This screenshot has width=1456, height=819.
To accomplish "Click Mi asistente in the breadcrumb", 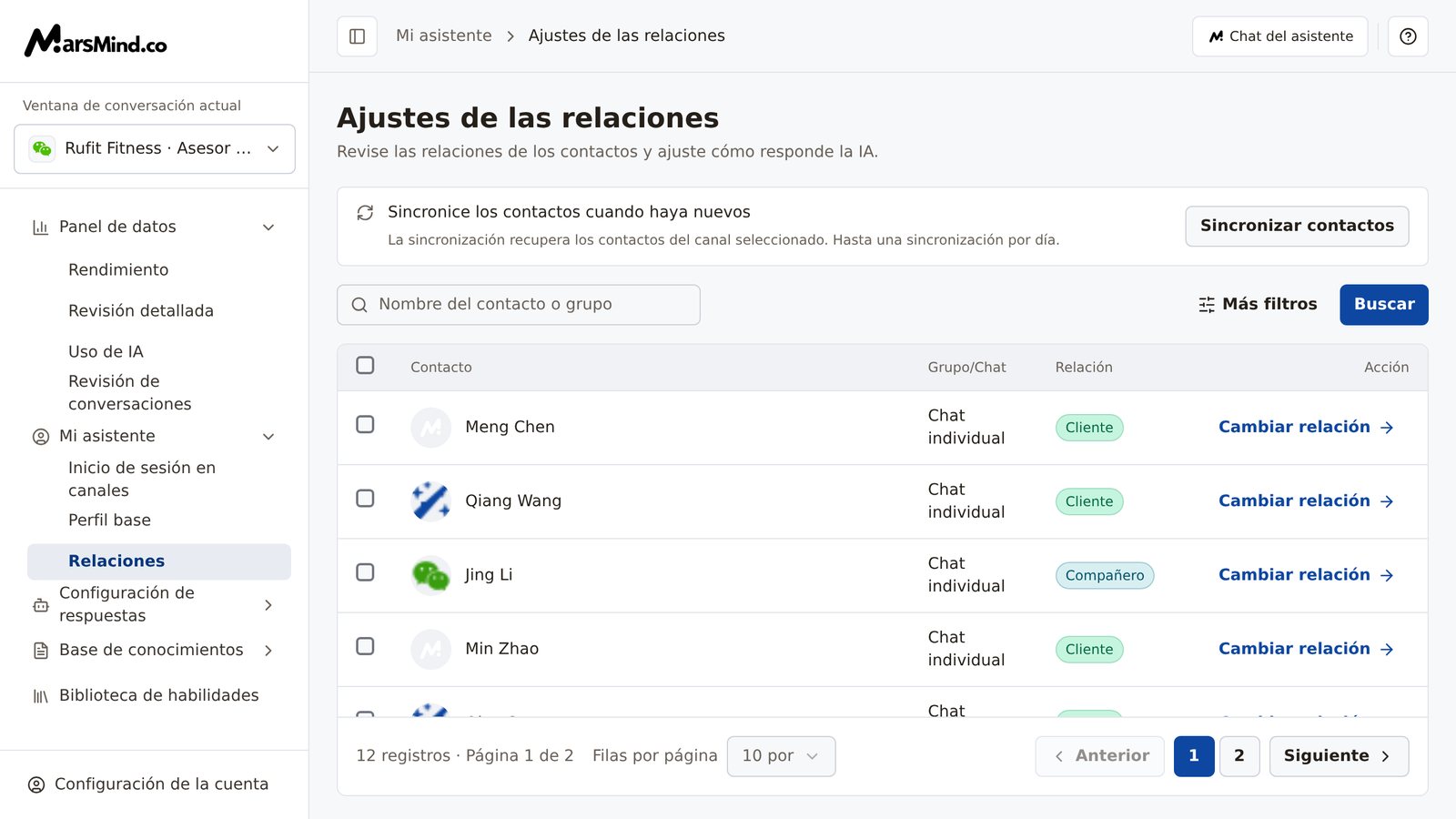I will 444,36.
